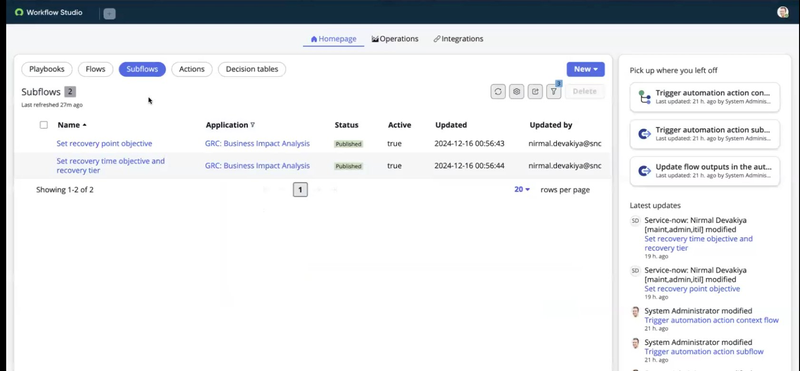Click Published status in first row
The width and height of the screenshot is (800, 371).
(x=348, y=144)
